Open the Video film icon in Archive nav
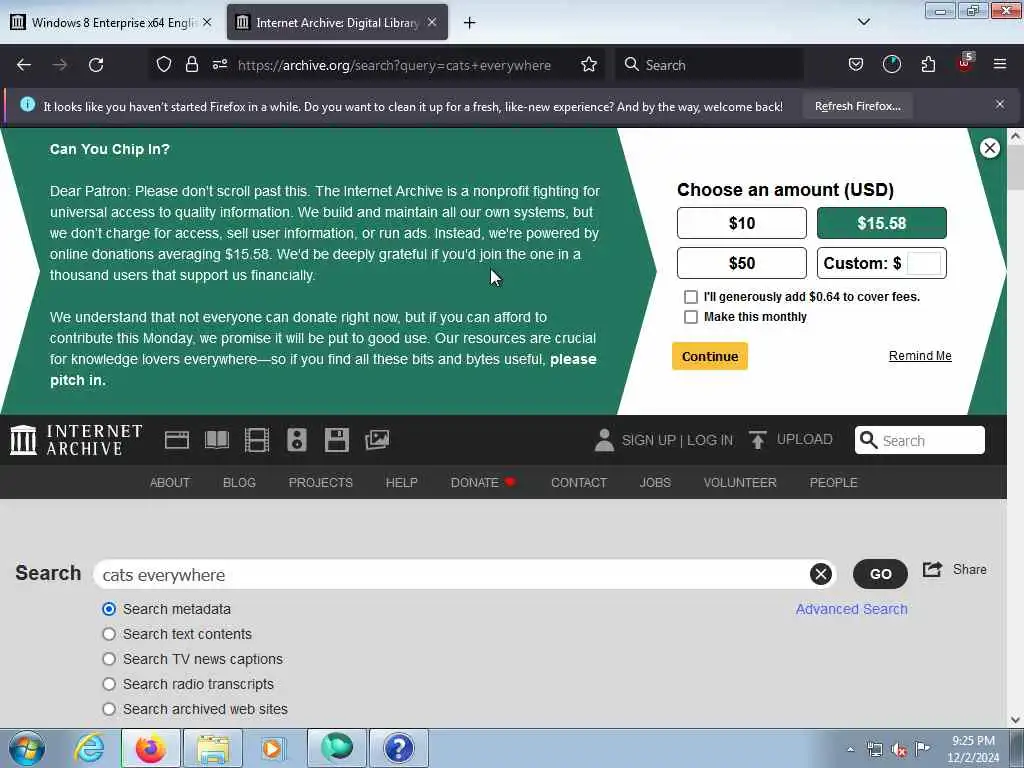The image size is (1024, 768). [257, 440]
